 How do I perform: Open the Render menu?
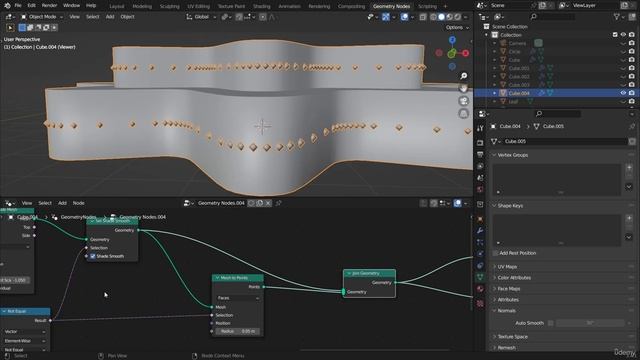pyautogui.click(x=49, y=6)
